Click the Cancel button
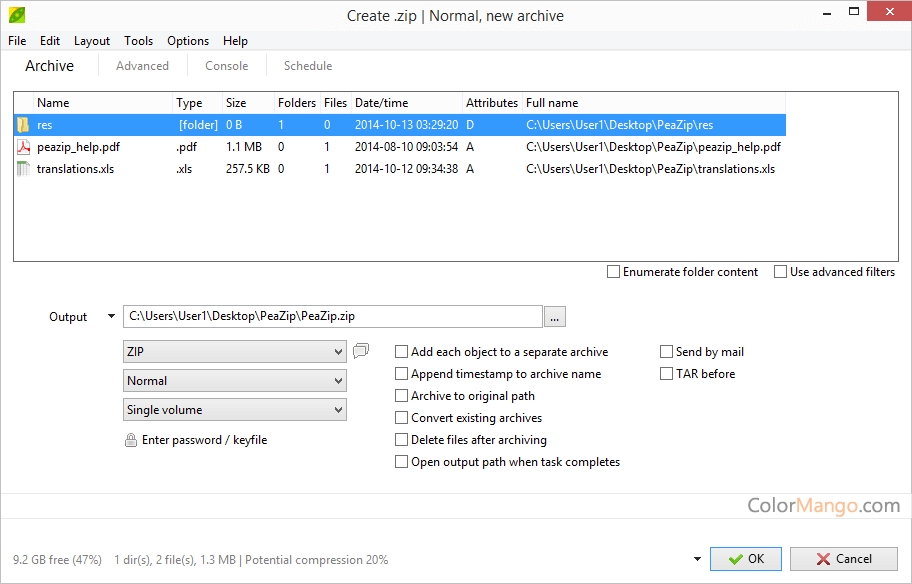This screenshot has width=912, height=584. point(844,559)
